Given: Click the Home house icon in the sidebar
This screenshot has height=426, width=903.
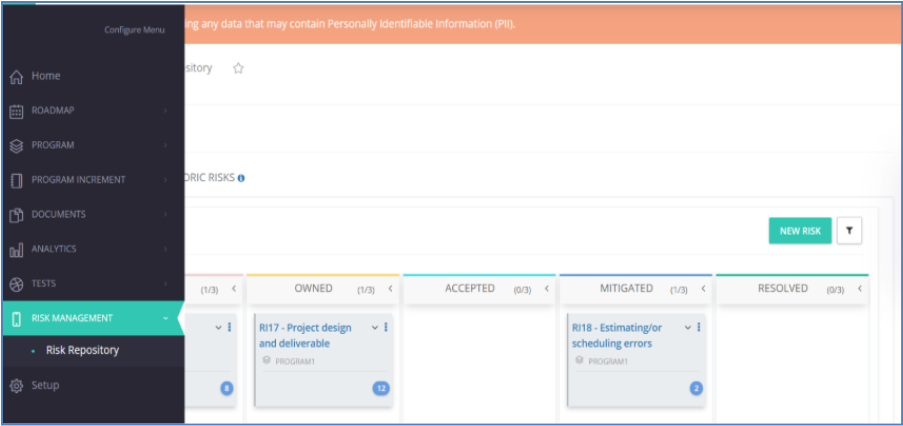Looking at the screenshot, I should [17, 76].
